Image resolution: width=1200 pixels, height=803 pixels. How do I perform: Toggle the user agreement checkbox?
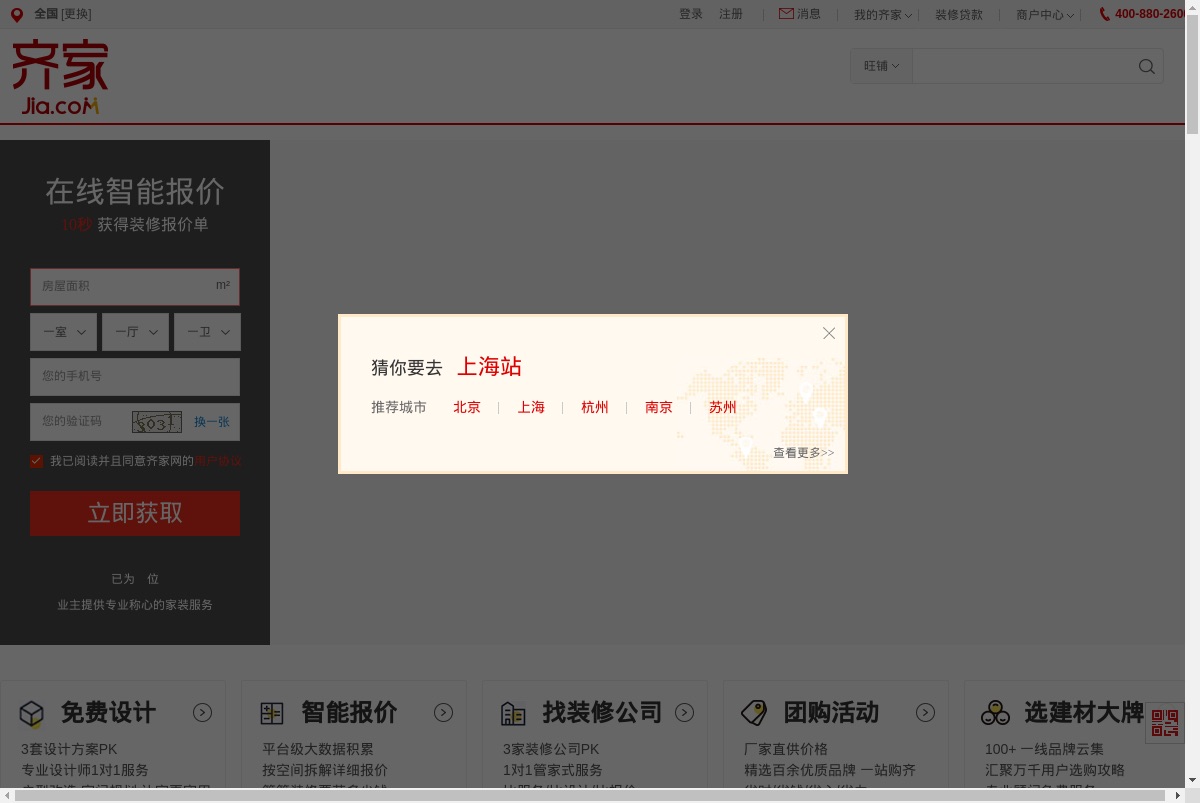click(37, 461)
